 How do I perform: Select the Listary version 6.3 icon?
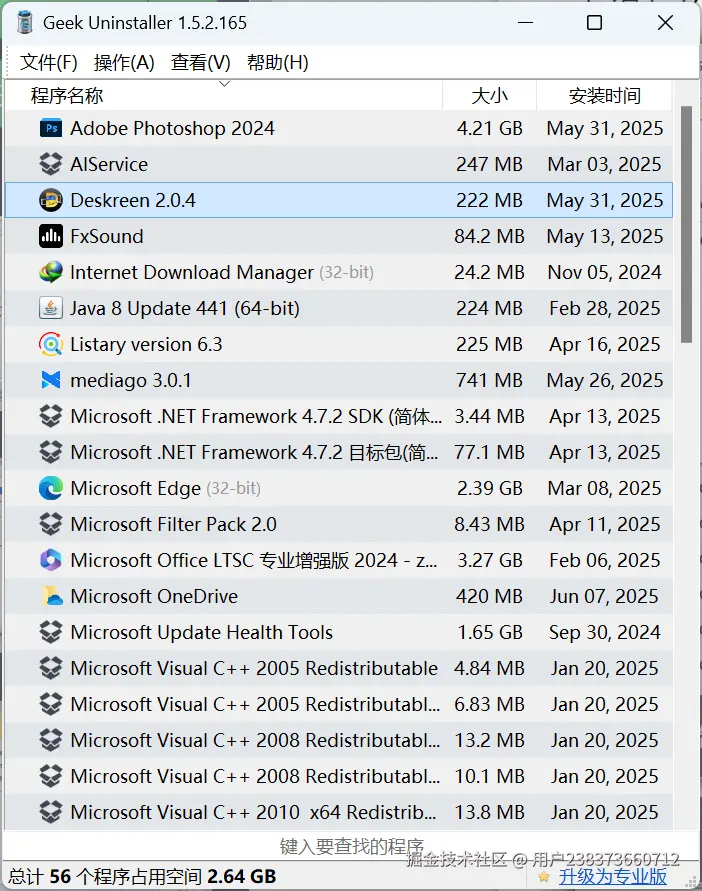51,344
